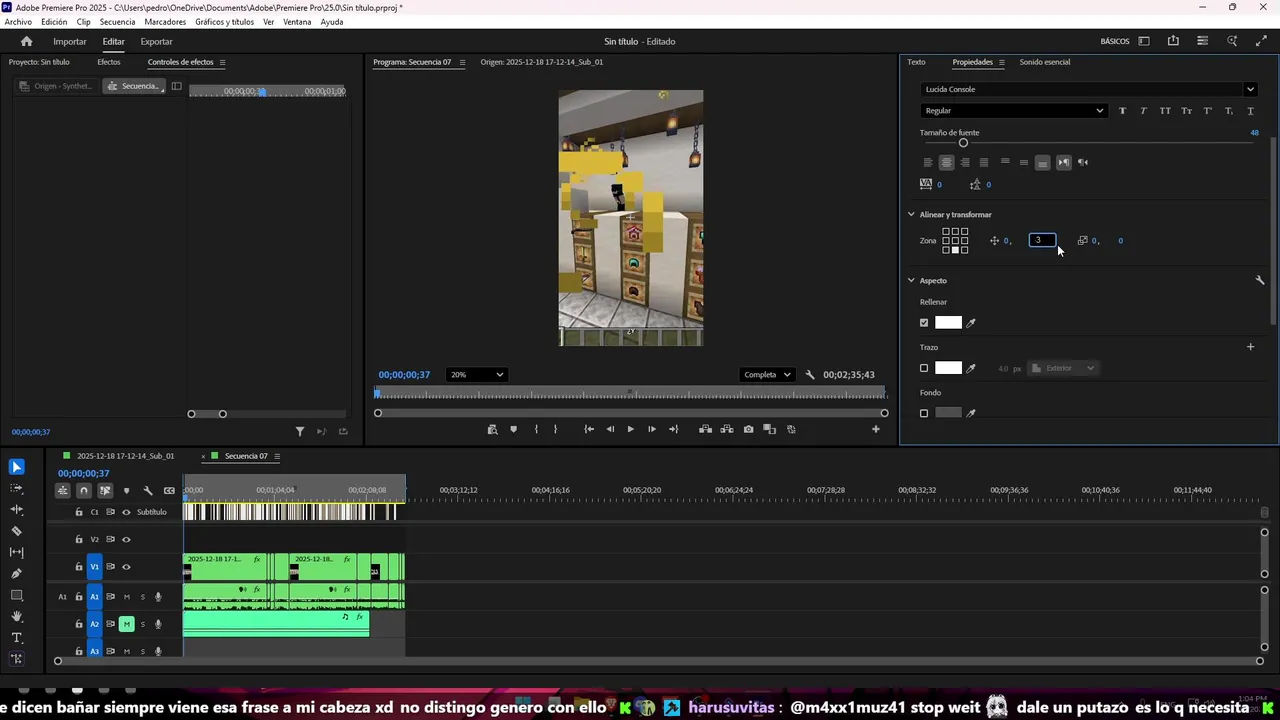Viewport: 1280px width, 720px height.
Task: Open Regular font style dropdown
Action: click(x=1013, y=111)
